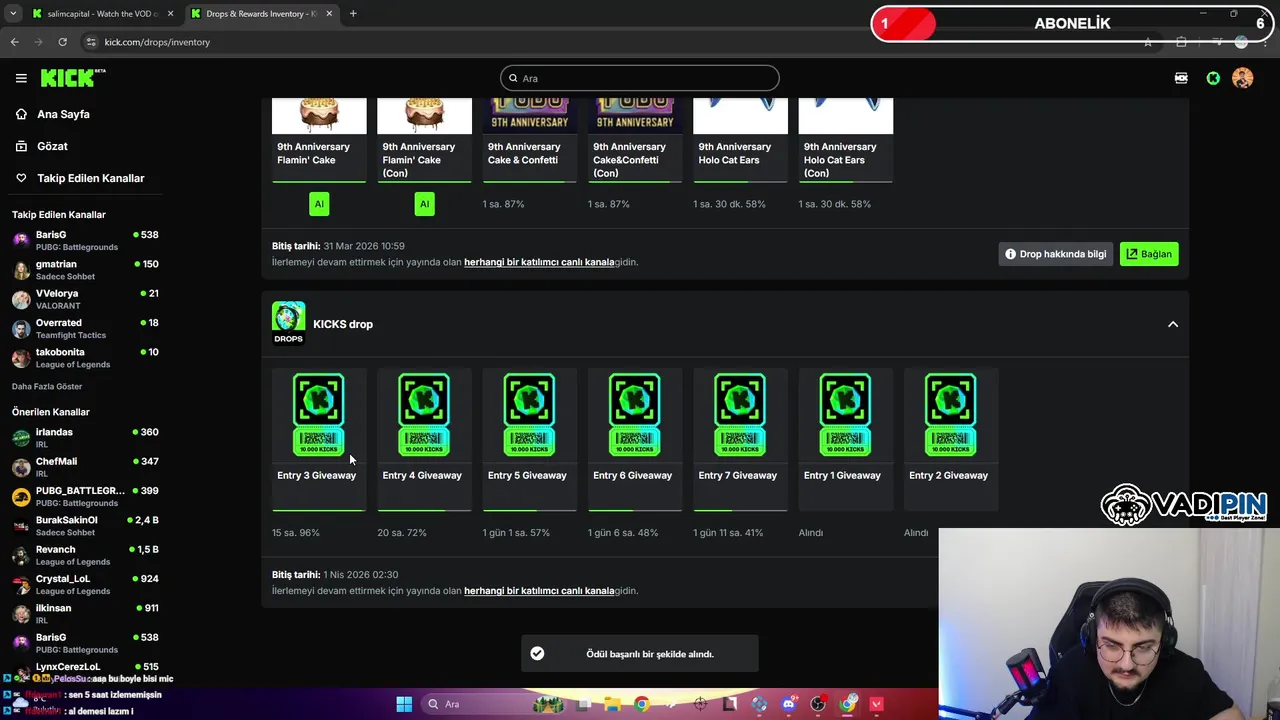Image resolution: width=1280 pixels, height=720 pixels.
Task: Click Entry 4 Giveaway progress bar
Action: [424, 510]
